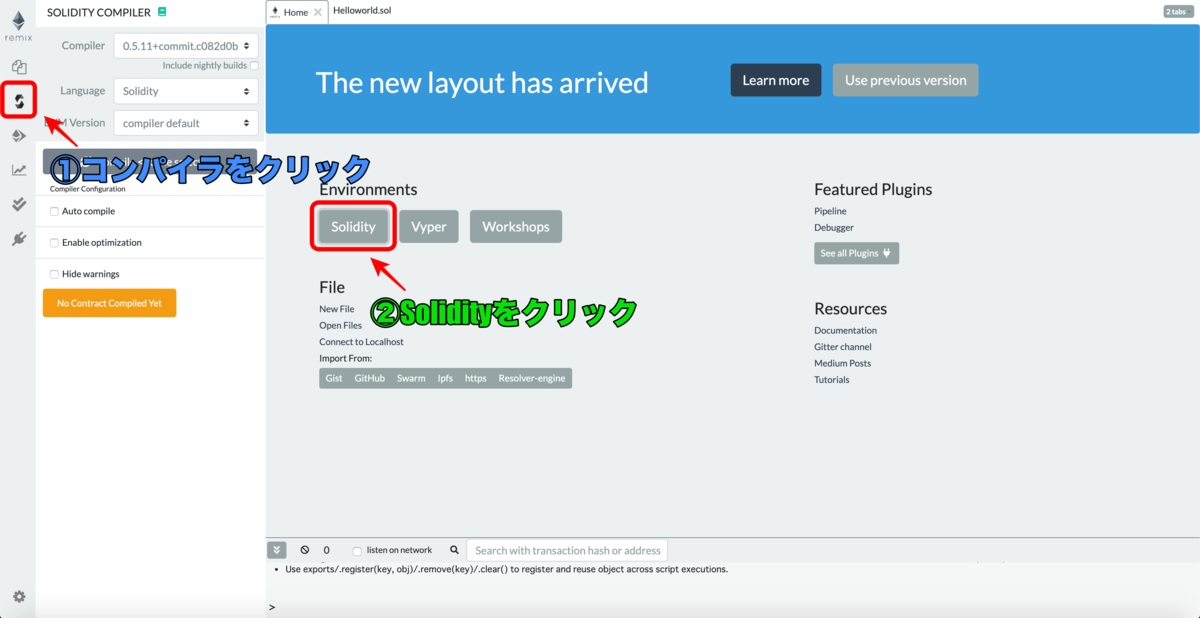Screen dimensions: 1200x618
Task: Click the terminal command prompt line
Action: 733,607
